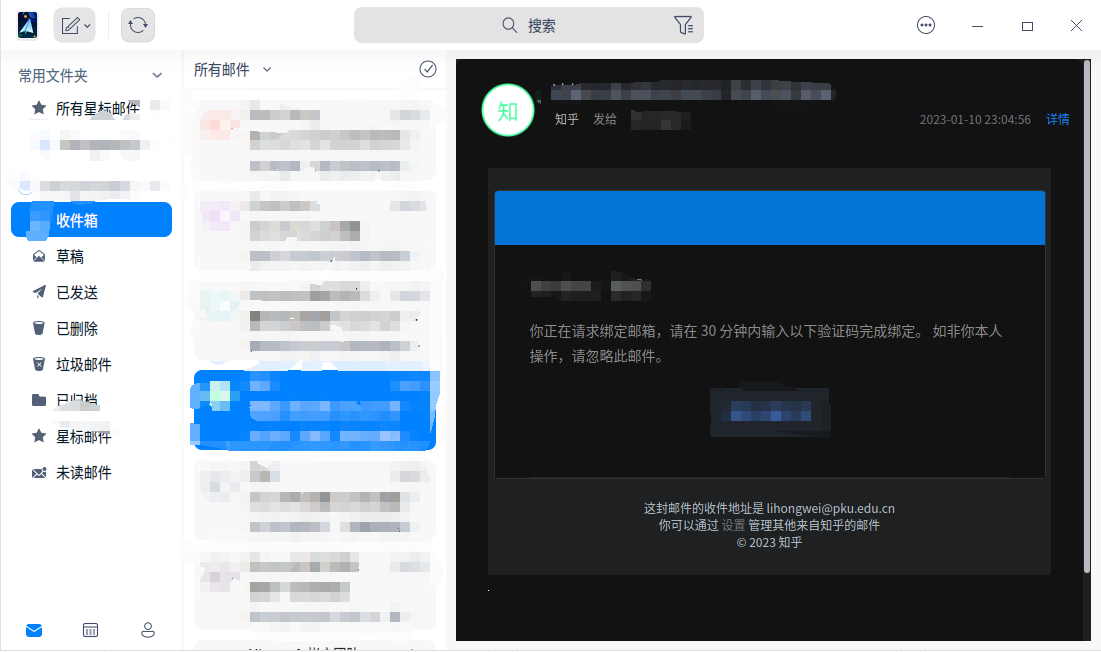Switch to the calendar view icon
Image resolution: width=1101 pixels, height=652 pixels.
[90, 630]
